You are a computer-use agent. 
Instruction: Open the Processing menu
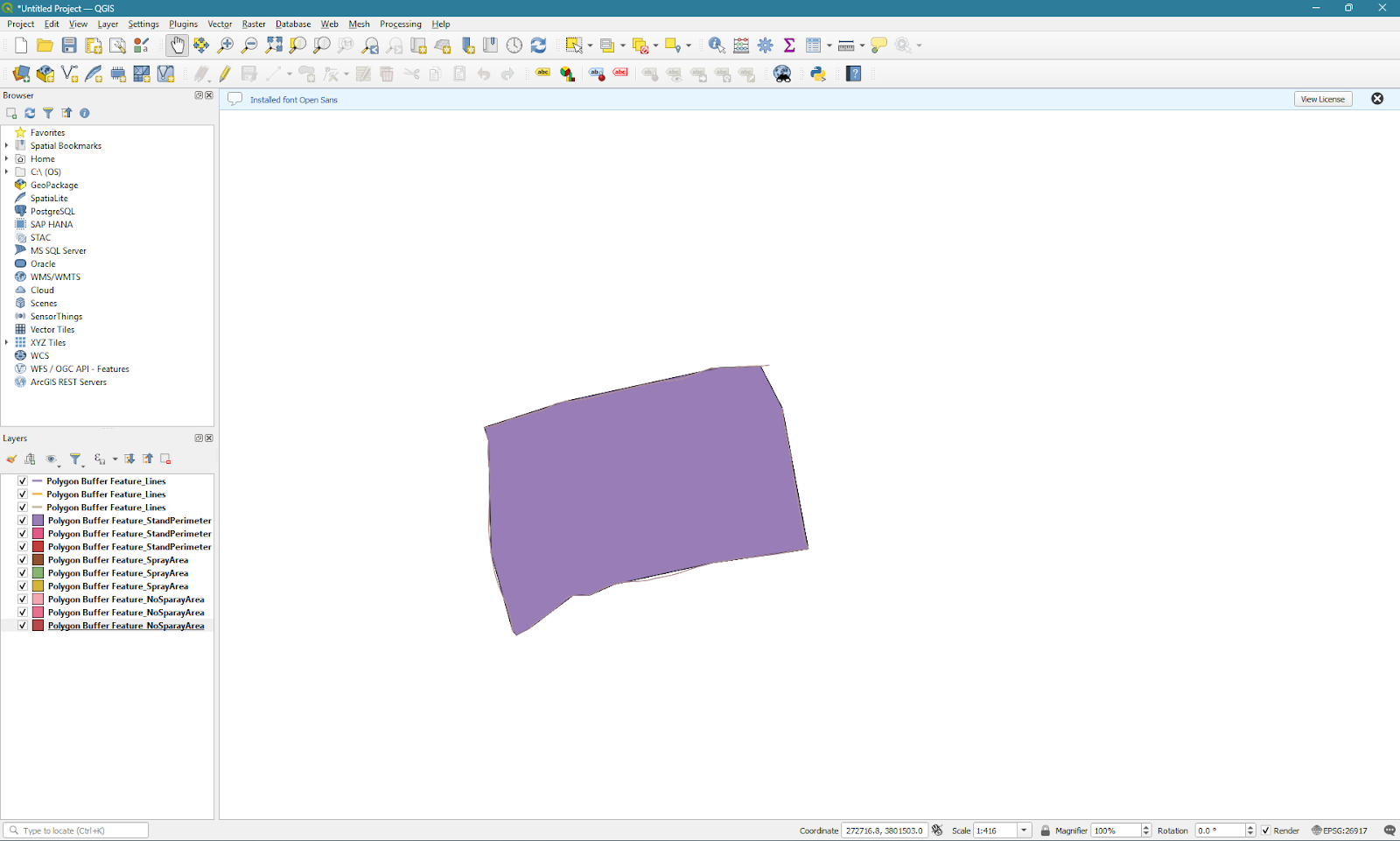(401, 25)
